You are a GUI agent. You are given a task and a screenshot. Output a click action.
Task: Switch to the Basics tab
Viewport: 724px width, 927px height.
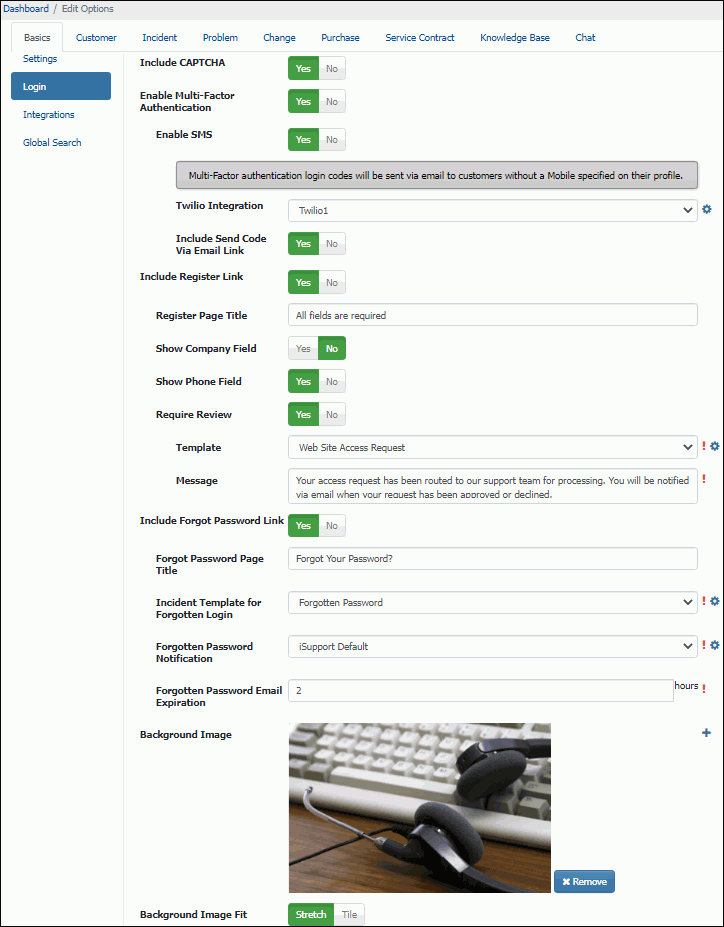click(37, 37)
